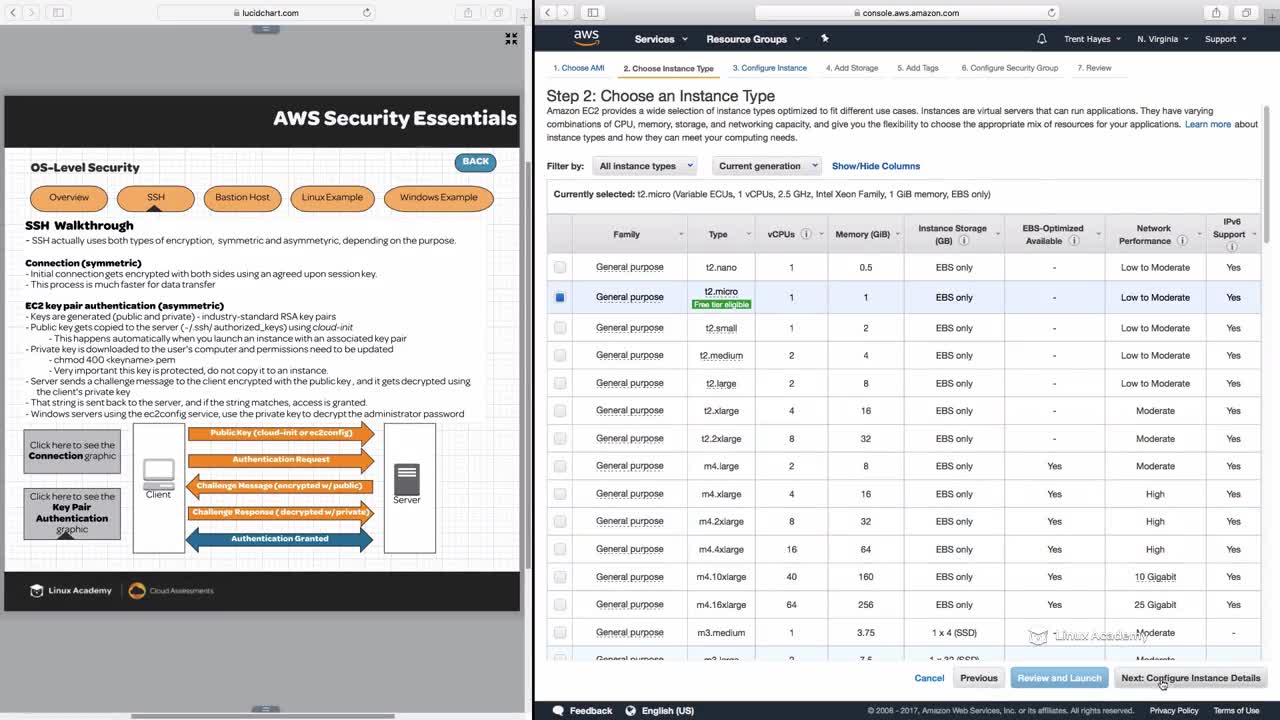Image resolution: width=1280 pixels, height=720 pixels.
Task: Open the Share menu in the lucidchart.com window
Action: pyautogui.click(x=468, y=13)
